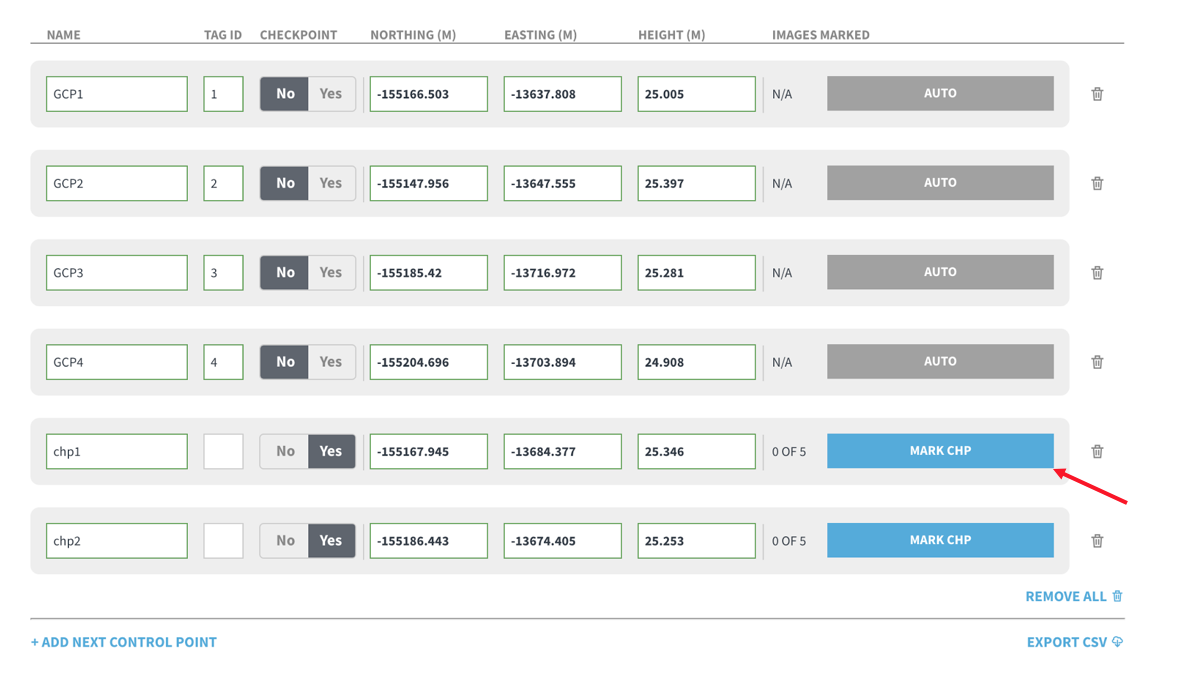Click the IMAGES MARKED column header
1187x682 pixels.
point(821,35)
